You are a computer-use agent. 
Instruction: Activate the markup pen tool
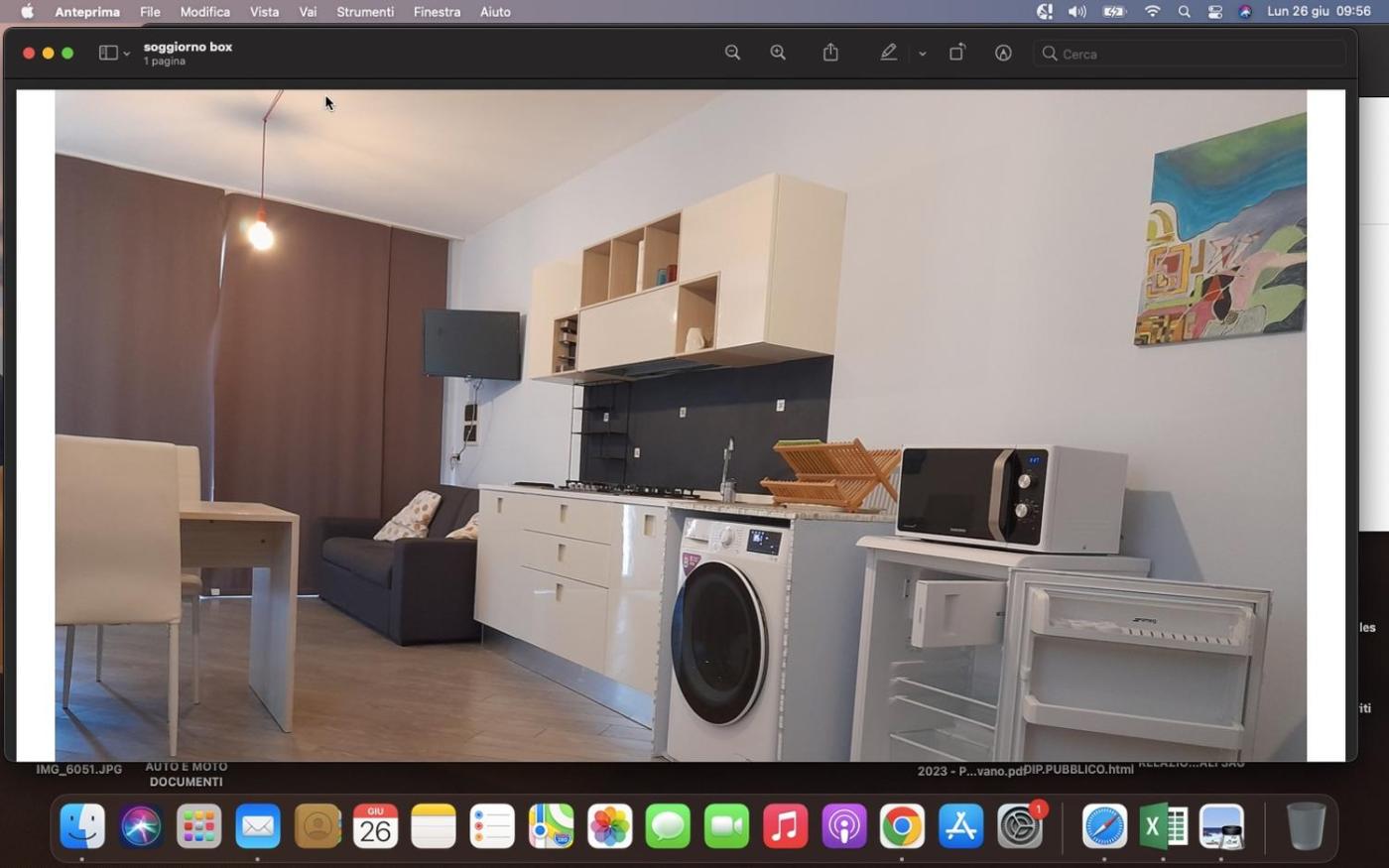coord(888,54)
